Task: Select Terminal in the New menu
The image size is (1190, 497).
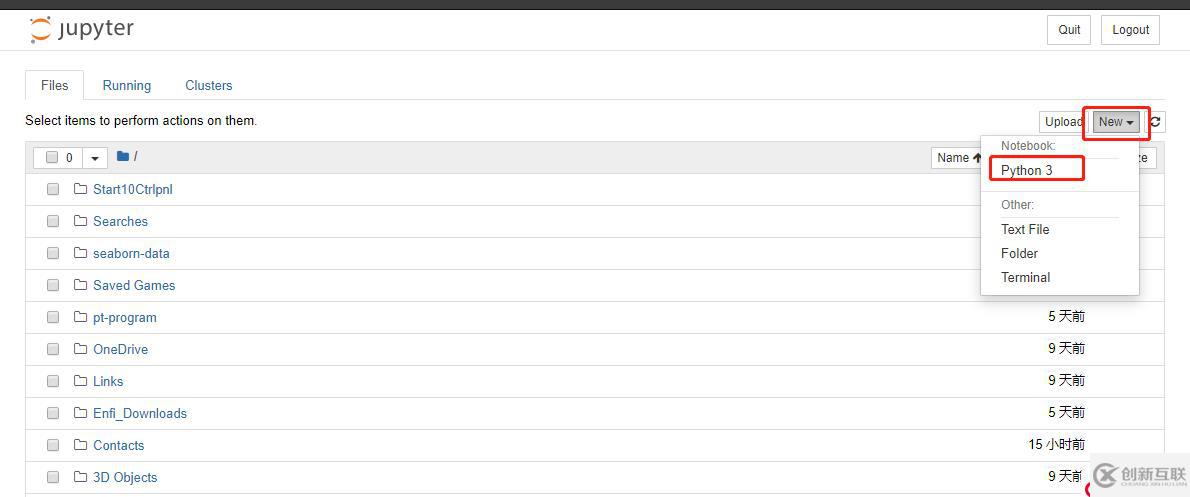Action: click(x=1026, y=277)
